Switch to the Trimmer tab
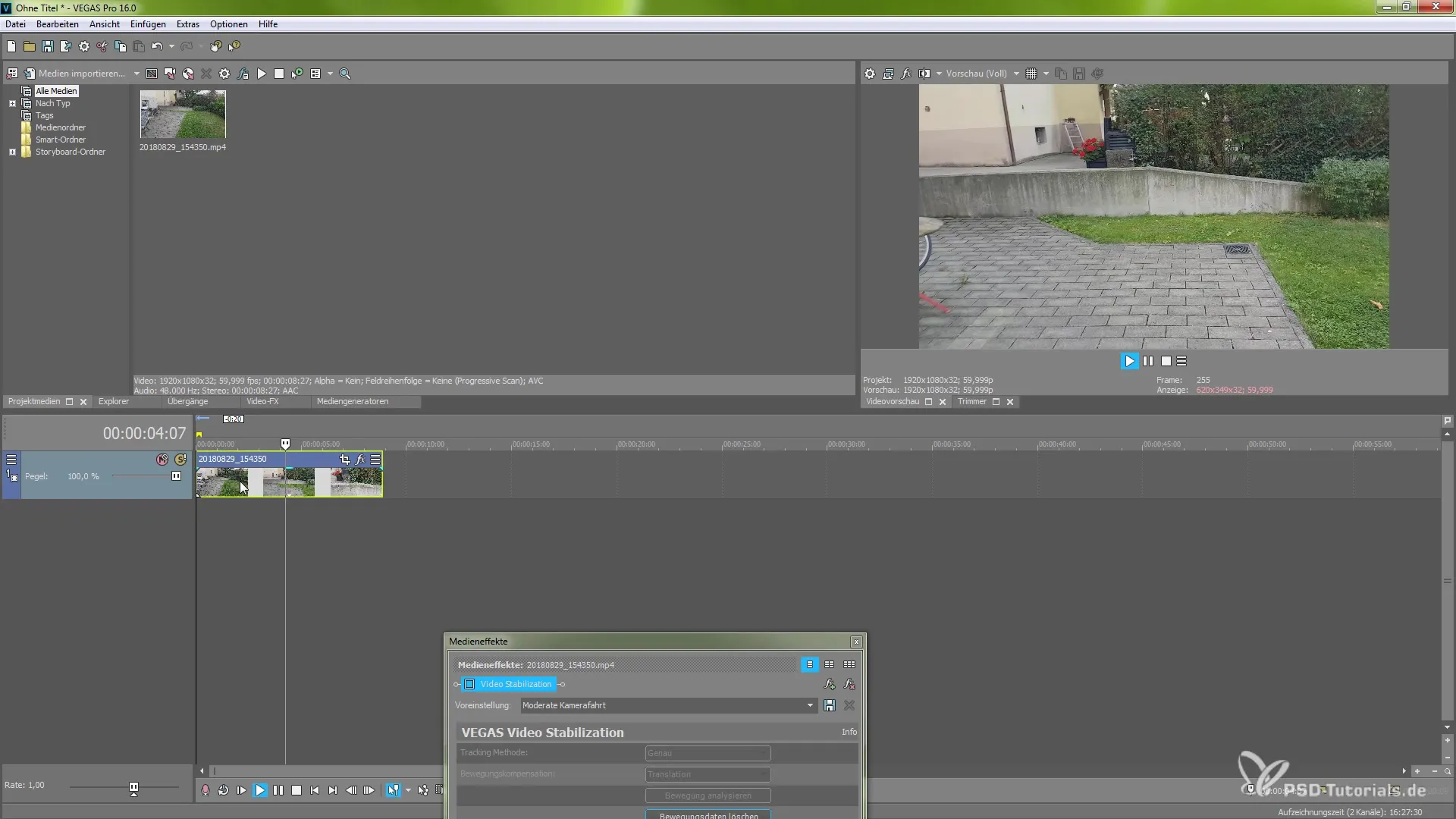Screen dimensions: 1456x819 pyautogui.click(x=972, y=402)
